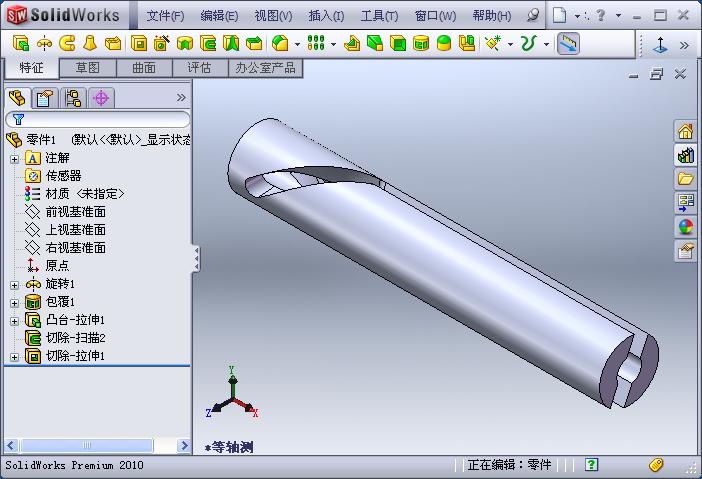Viewport: 702px width, 479px height.
Task: Click the coordinate axis toolbar icon
Action: coord(660,44)
